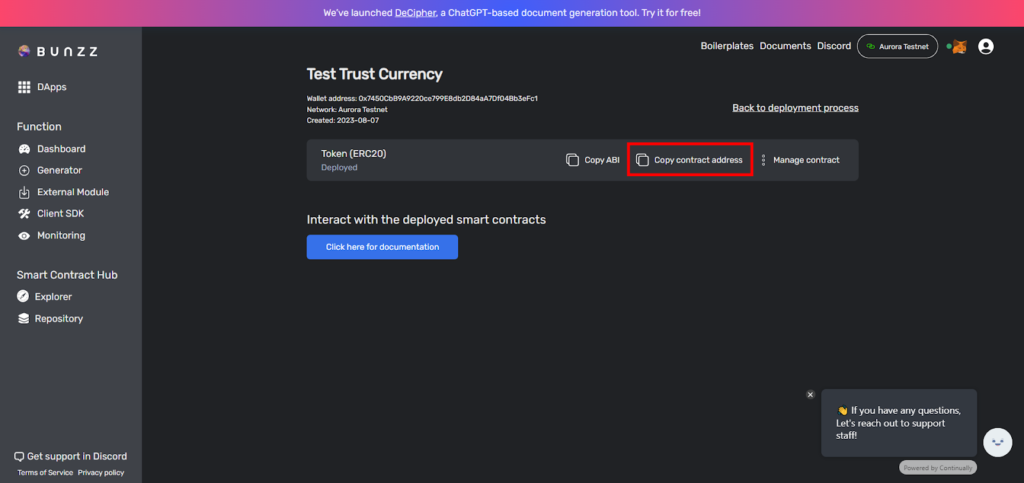Click the Explorer compass icon
This screenshot has height=483, width=1024.
(23, 296)
